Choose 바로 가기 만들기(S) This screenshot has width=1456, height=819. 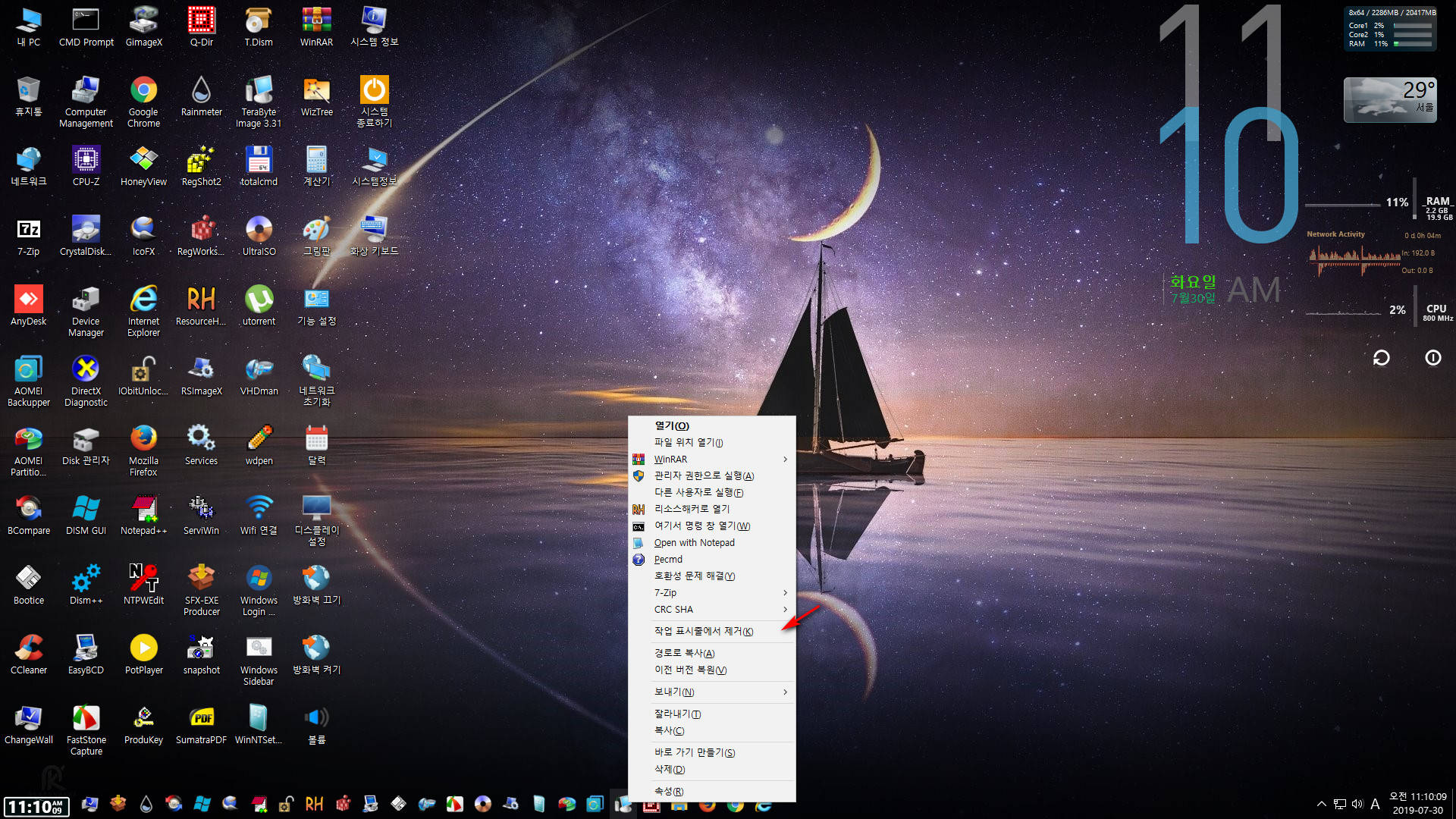click(712, 752)
